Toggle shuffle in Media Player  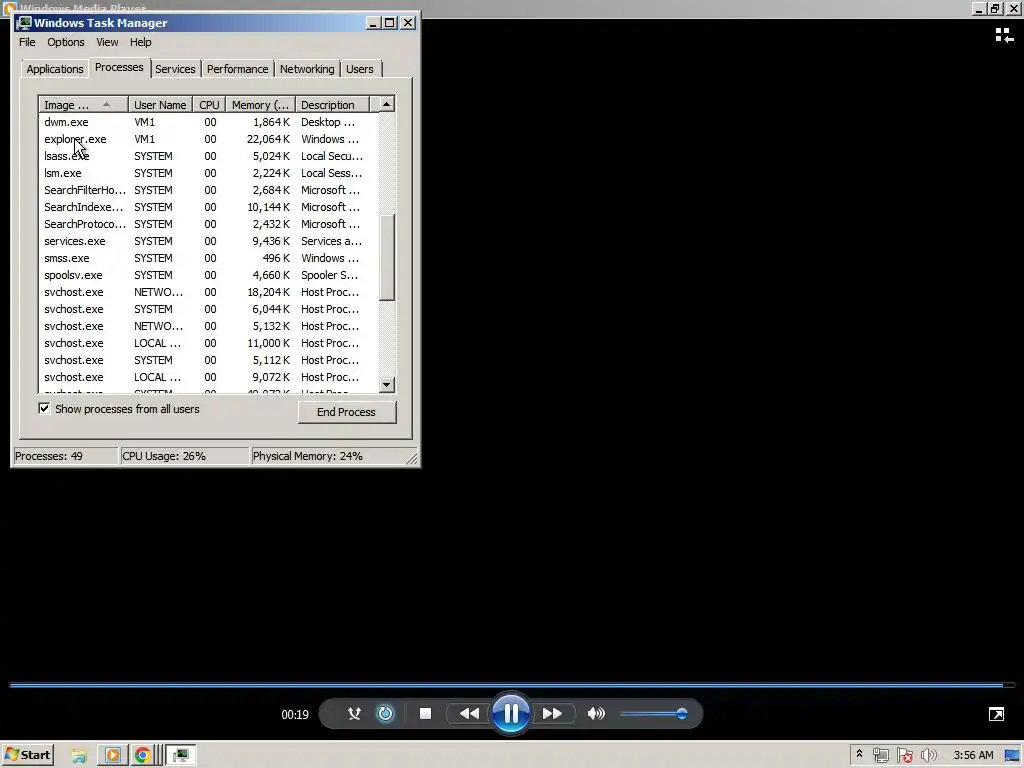point(354,713)
